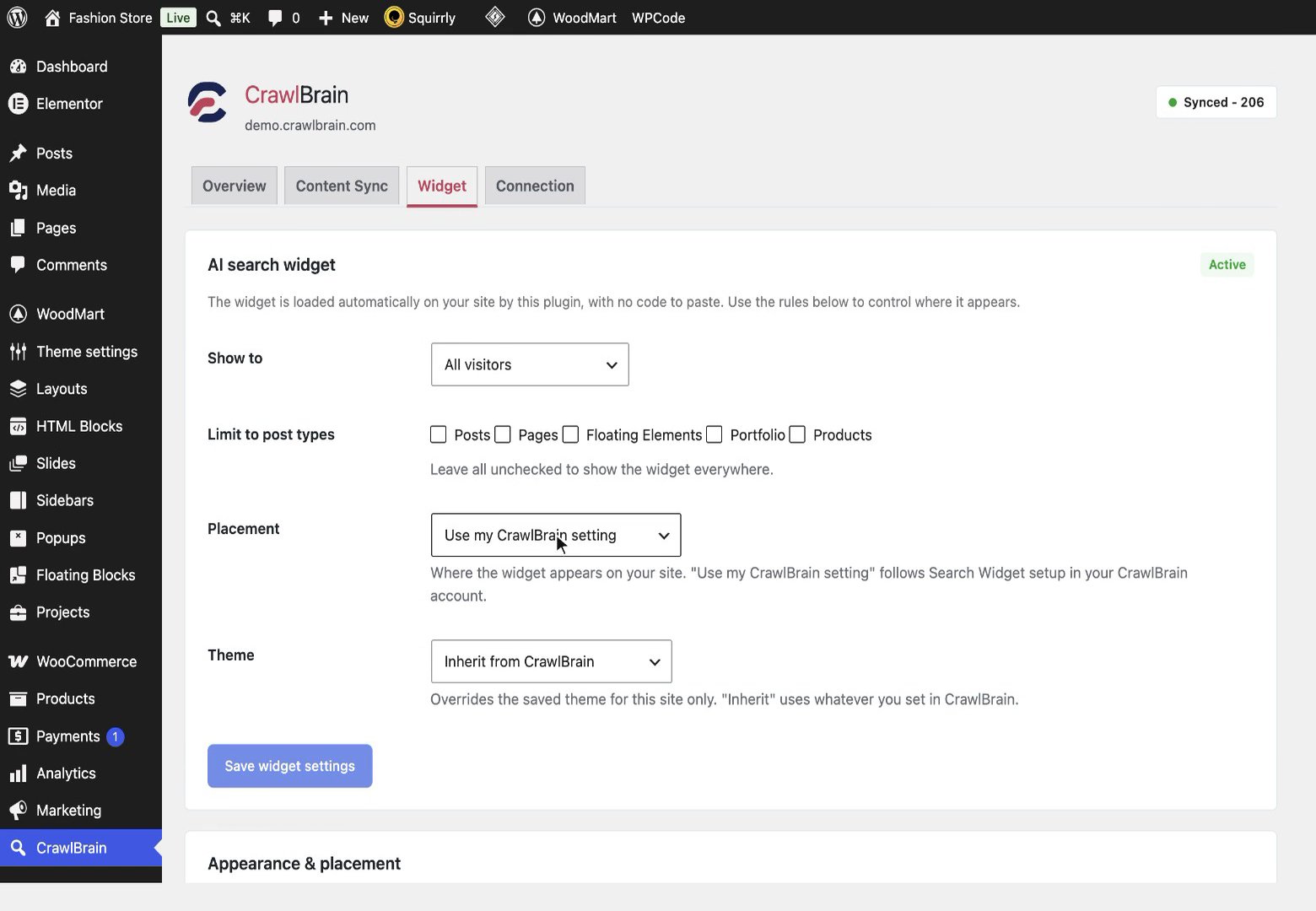This screenshot has height=911, width=1316.
Task: Switch to the Content Sync tab
Action: pyautogui.click(x=342, y=186)
